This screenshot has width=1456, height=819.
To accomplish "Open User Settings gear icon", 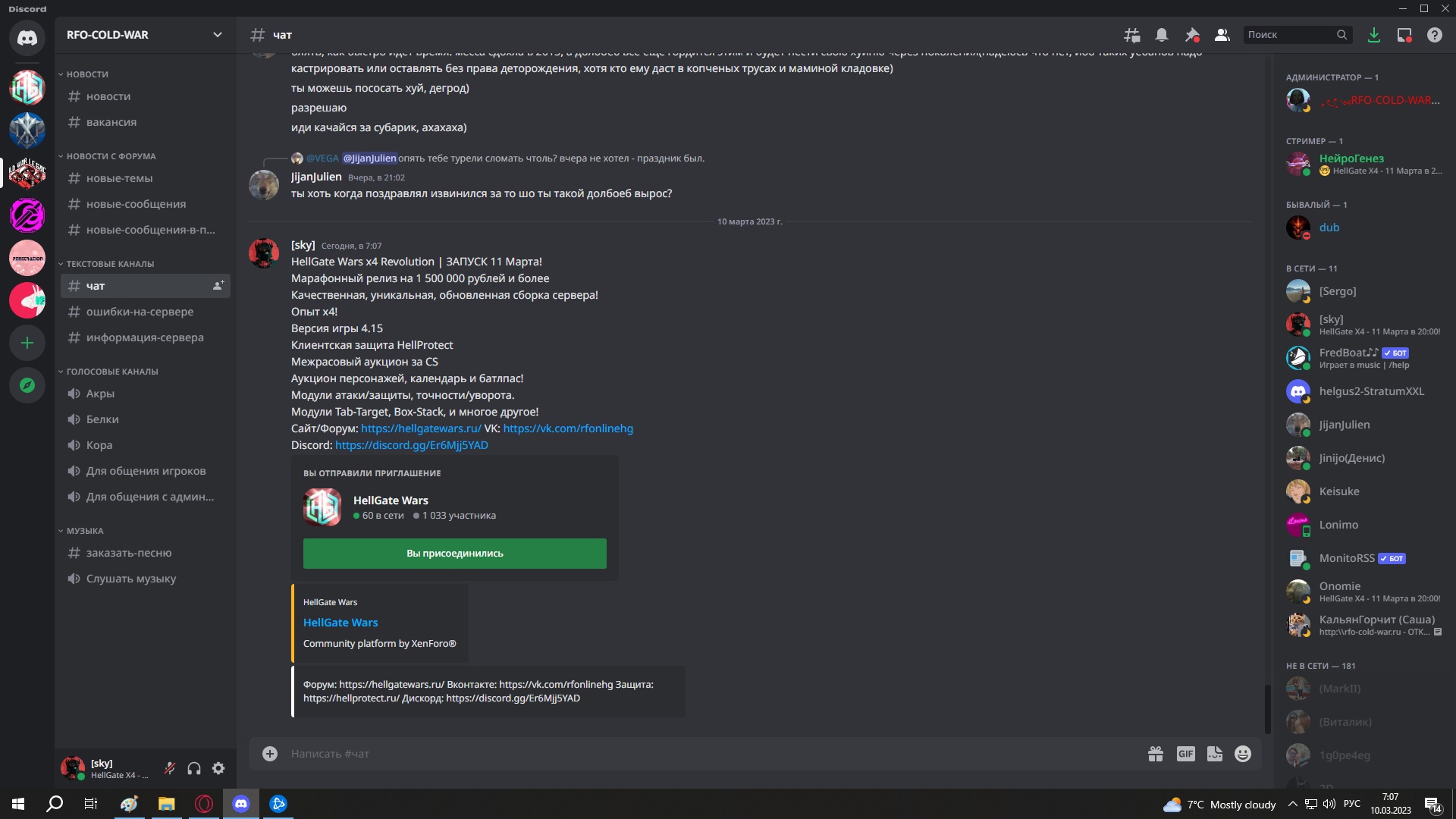I will click(218, 768).
